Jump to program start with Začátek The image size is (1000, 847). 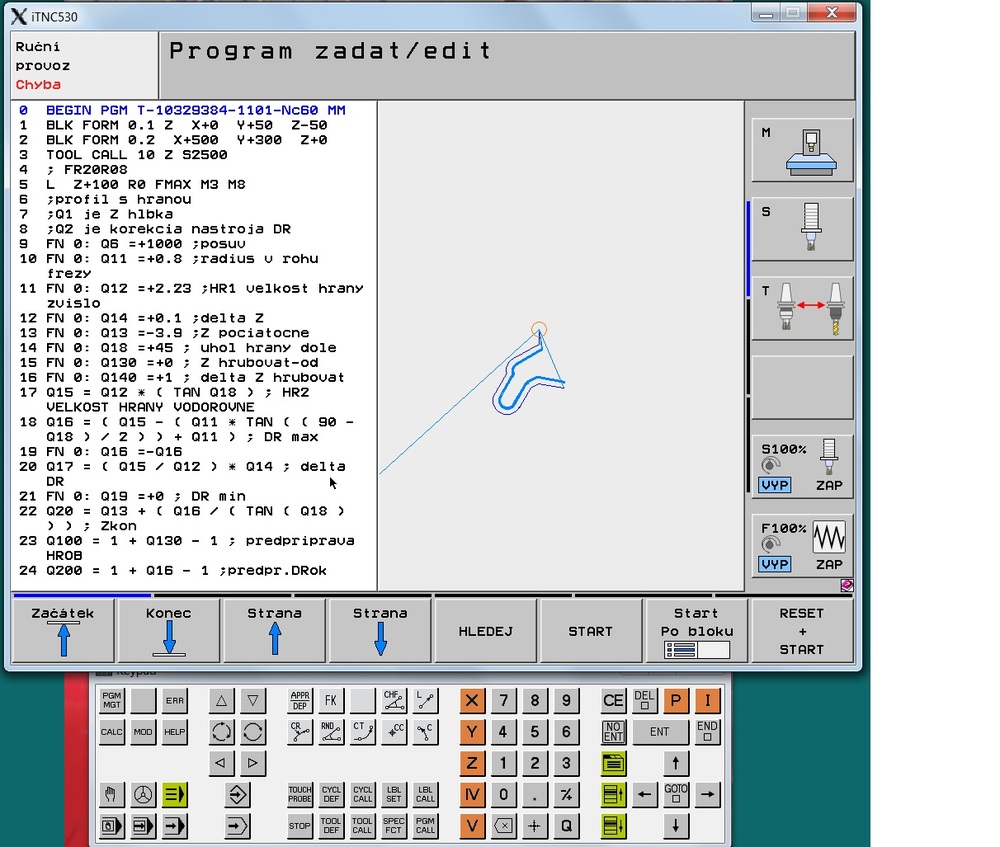pos(63,631)
